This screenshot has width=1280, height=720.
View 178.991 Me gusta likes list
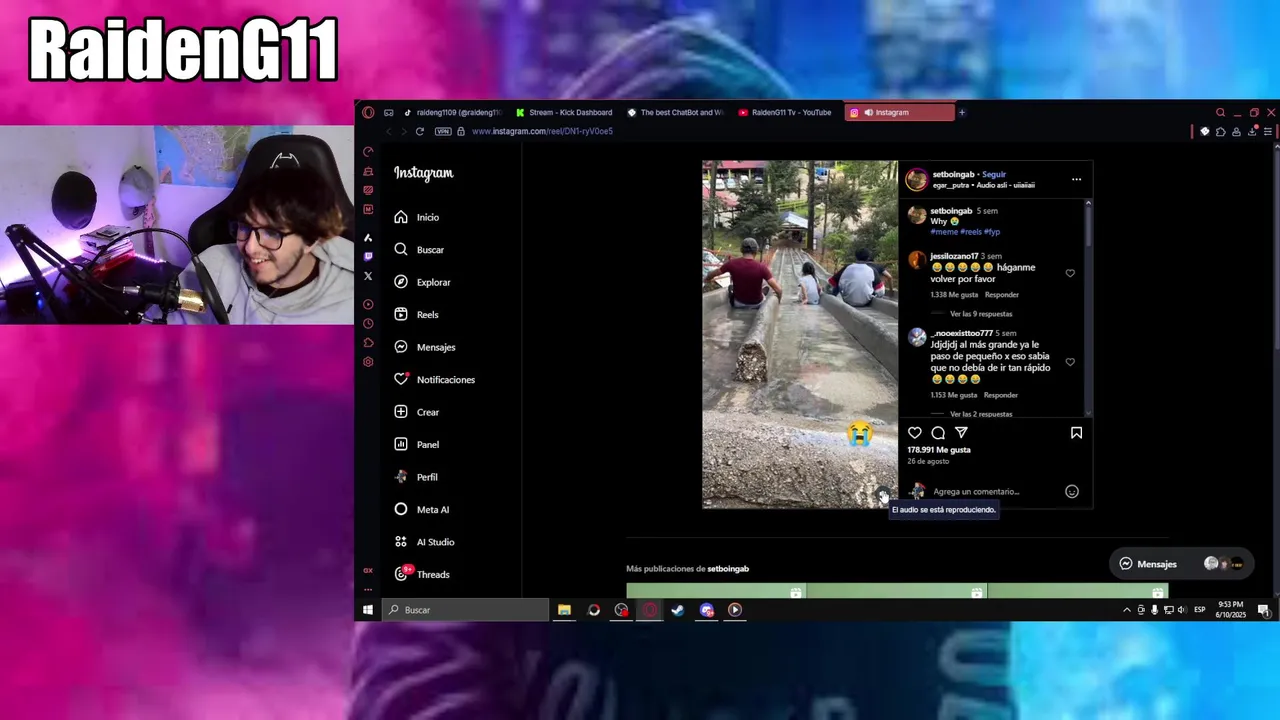[939, 450]
